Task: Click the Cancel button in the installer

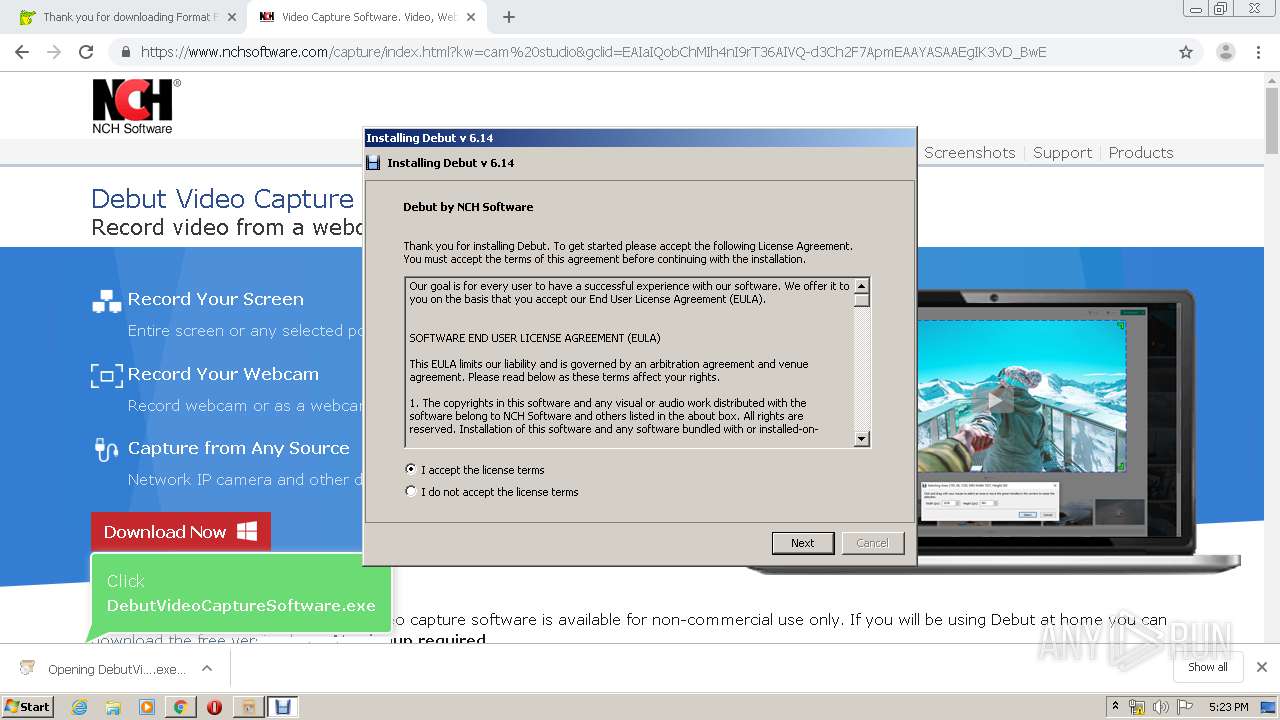Action: point(872,543)
